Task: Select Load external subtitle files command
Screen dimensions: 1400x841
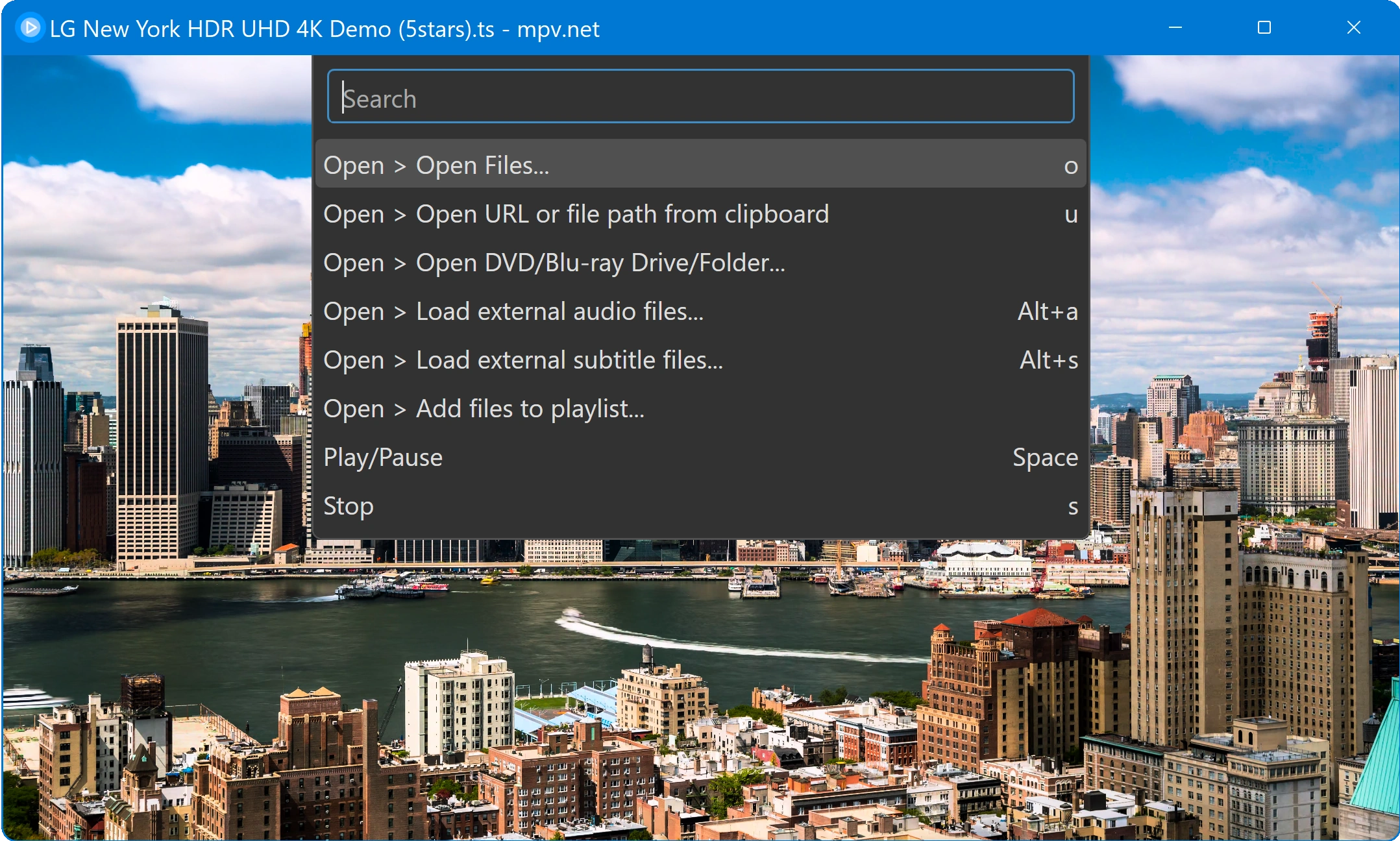Action: click(x=523, y=360)
